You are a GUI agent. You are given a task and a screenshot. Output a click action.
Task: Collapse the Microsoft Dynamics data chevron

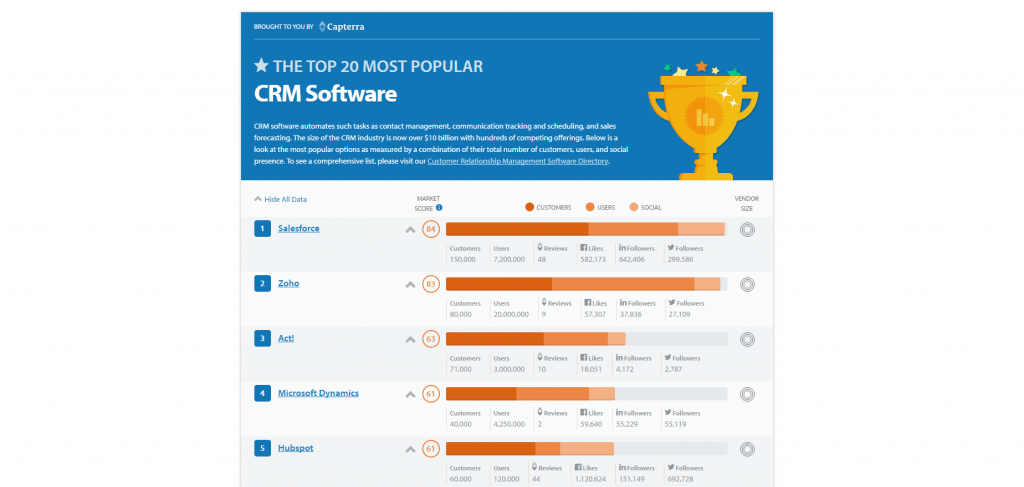410,394
